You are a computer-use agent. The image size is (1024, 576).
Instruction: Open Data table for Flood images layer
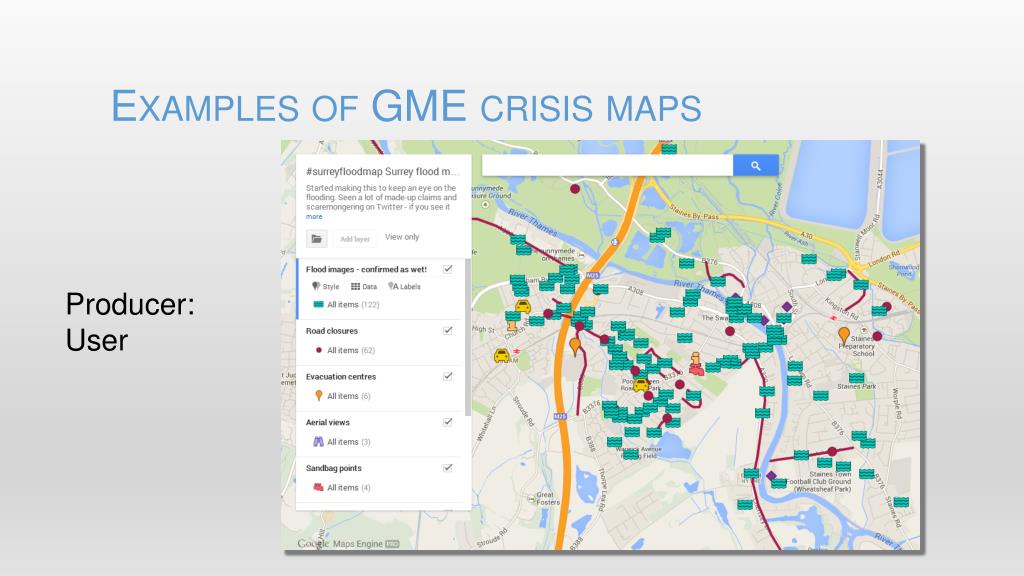364,286
